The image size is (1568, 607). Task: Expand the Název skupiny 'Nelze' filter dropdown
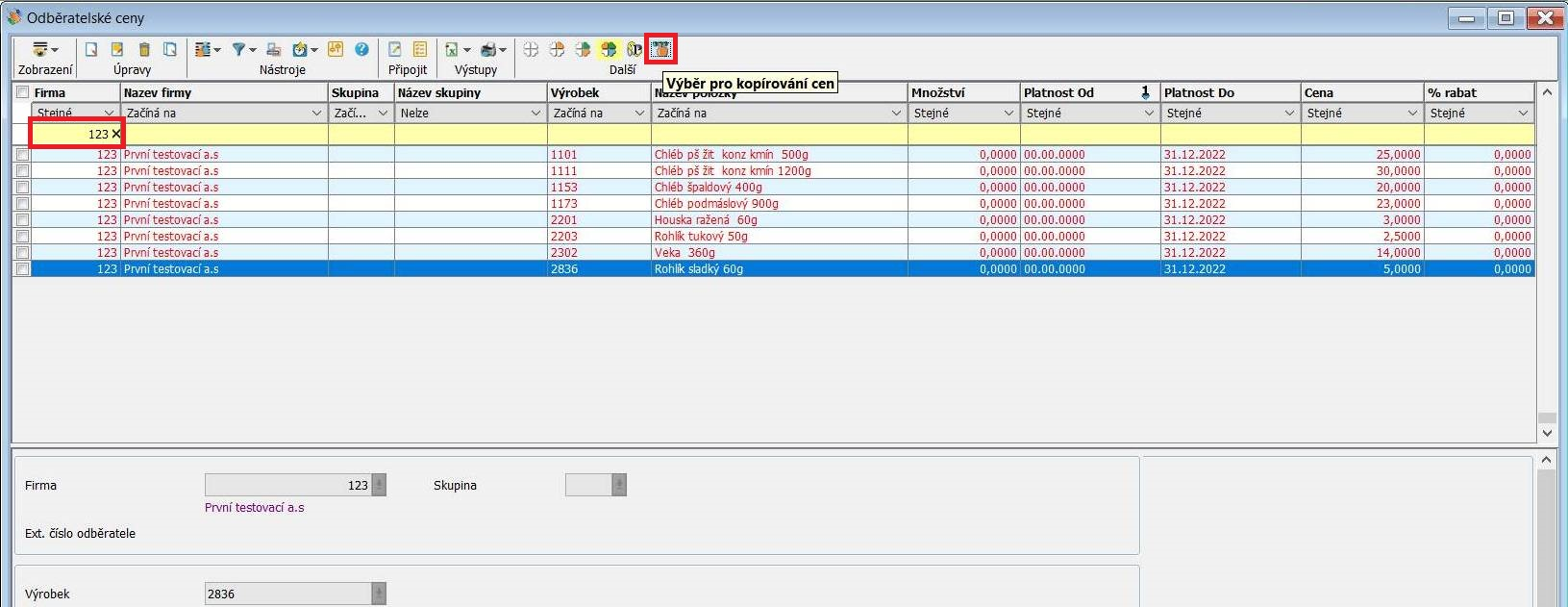click(x=535, y=114)
